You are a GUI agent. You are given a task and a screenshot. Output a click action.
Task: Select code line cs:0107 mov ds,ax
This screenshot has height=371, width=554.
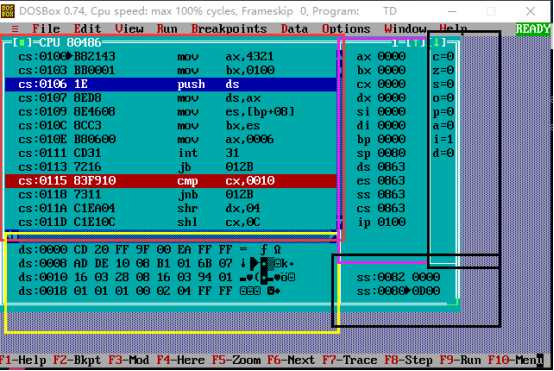(171, 98)
